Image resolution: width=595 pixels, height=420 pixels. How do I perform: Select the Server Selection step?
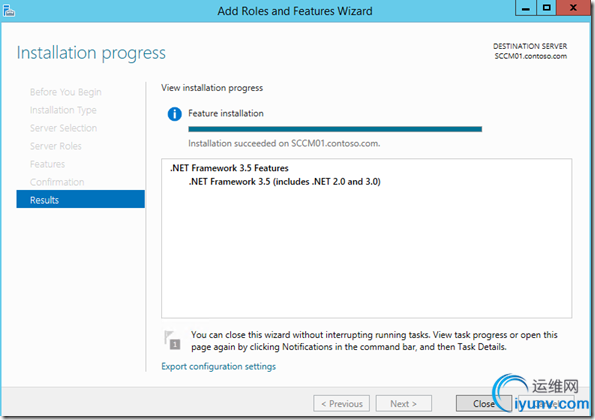[63, 128]
